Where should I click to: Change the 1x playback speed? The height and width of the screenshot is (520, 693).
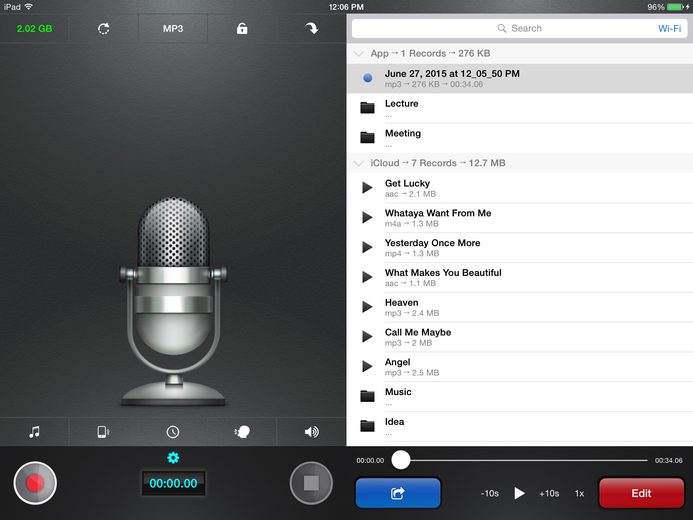pos(579,493)
